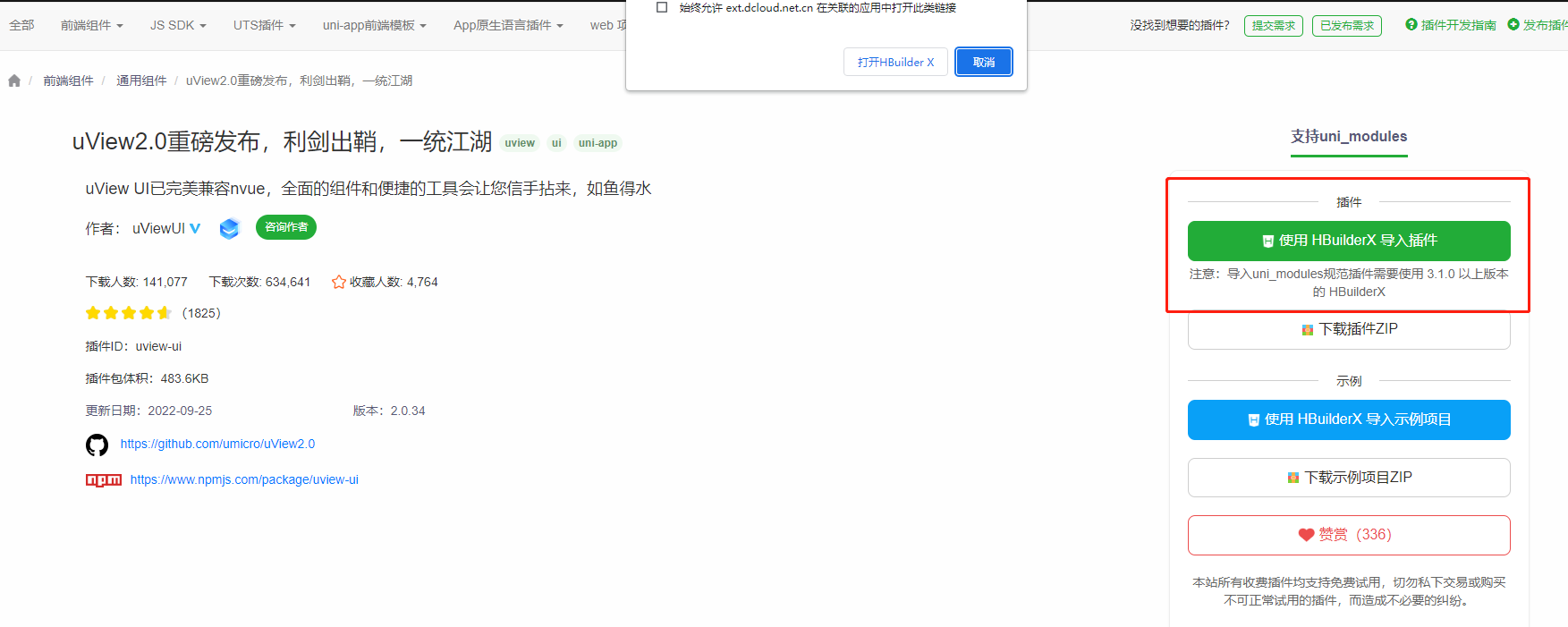The image size is (1568, 627).
Task: Click the five-star rating row
Action: (129, 313)
